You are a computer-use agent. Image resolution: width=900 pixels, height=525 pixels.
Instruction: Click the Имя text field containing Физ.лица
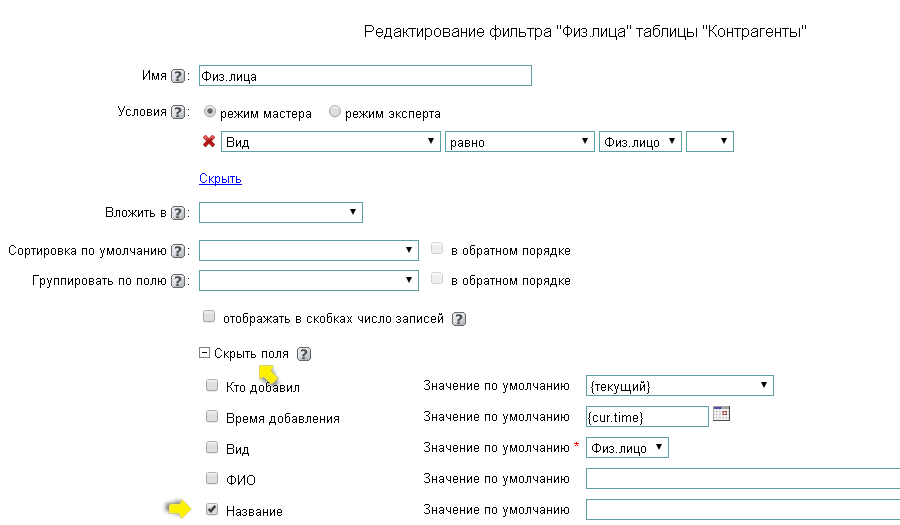pos(365,76)
